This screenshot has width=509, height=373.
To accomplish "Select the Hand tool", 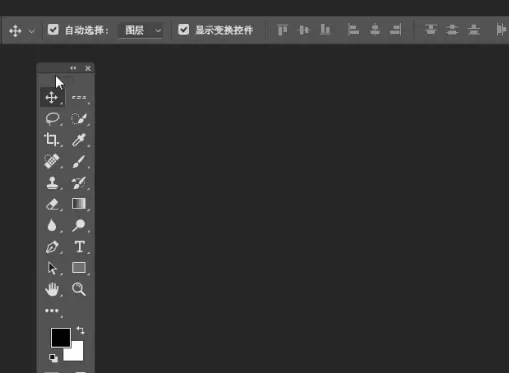I will tap(52, 289).
